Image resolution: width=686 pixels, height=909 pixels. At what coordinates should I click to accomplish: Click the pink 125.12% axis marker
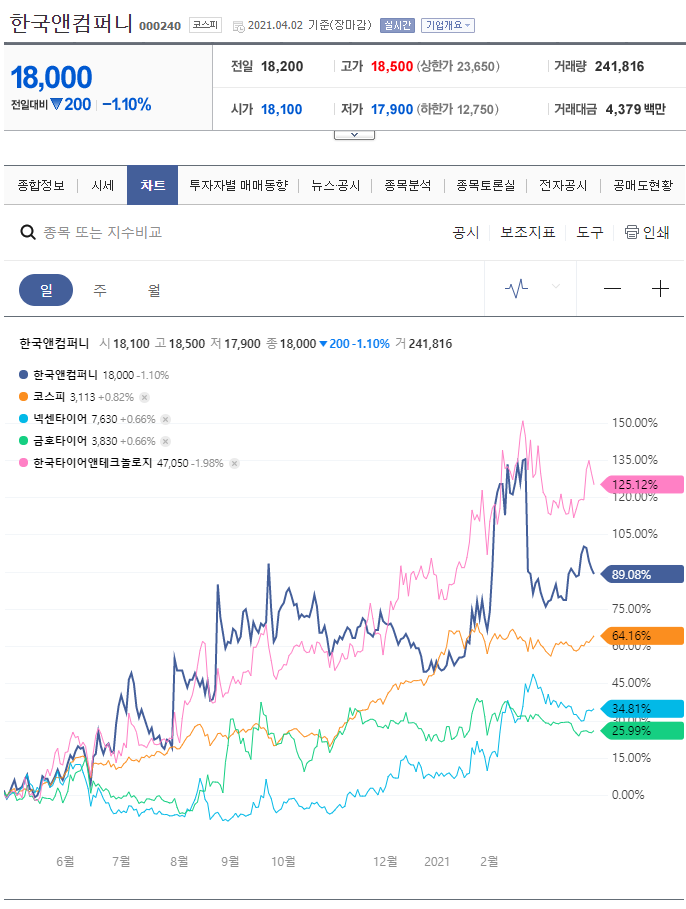pyautogui.click(x=643, y=485)
